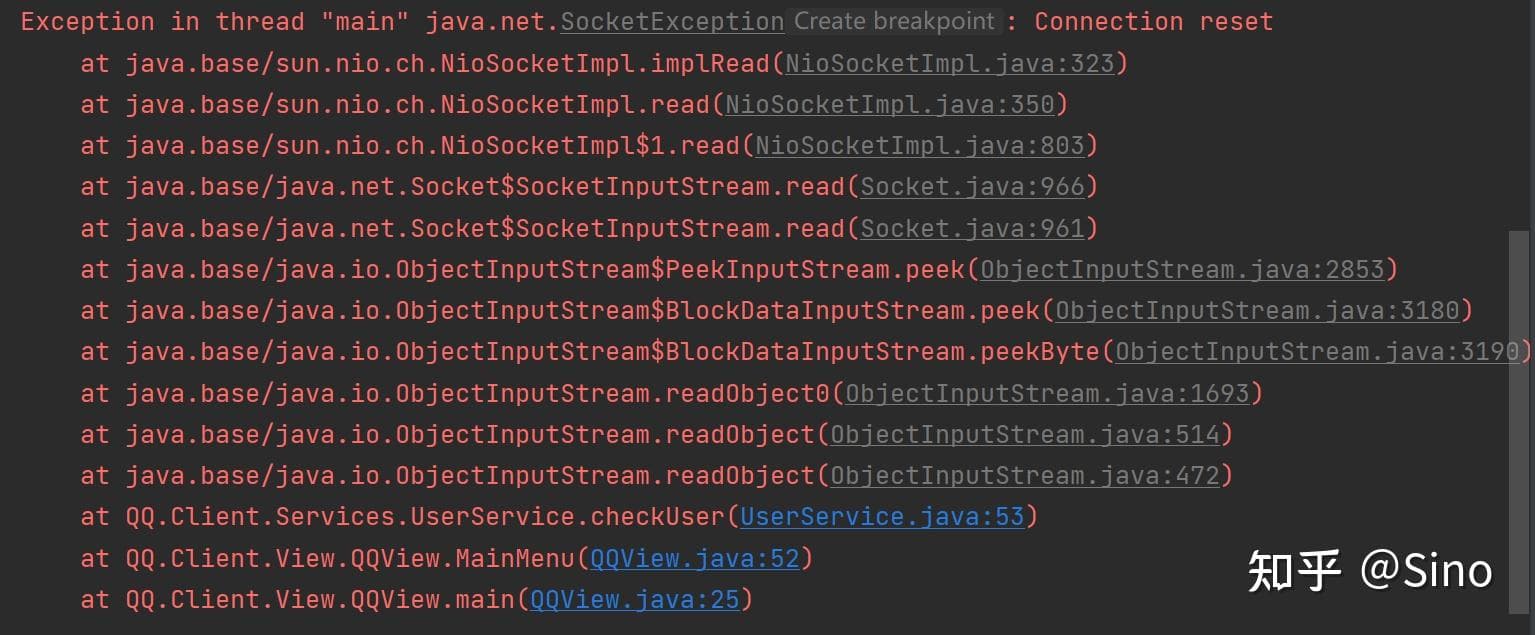Open ObjectInputStream.java:2853 link
Screen dimensions: 1535x635
pyautogui.click(x=1182, y=270)
